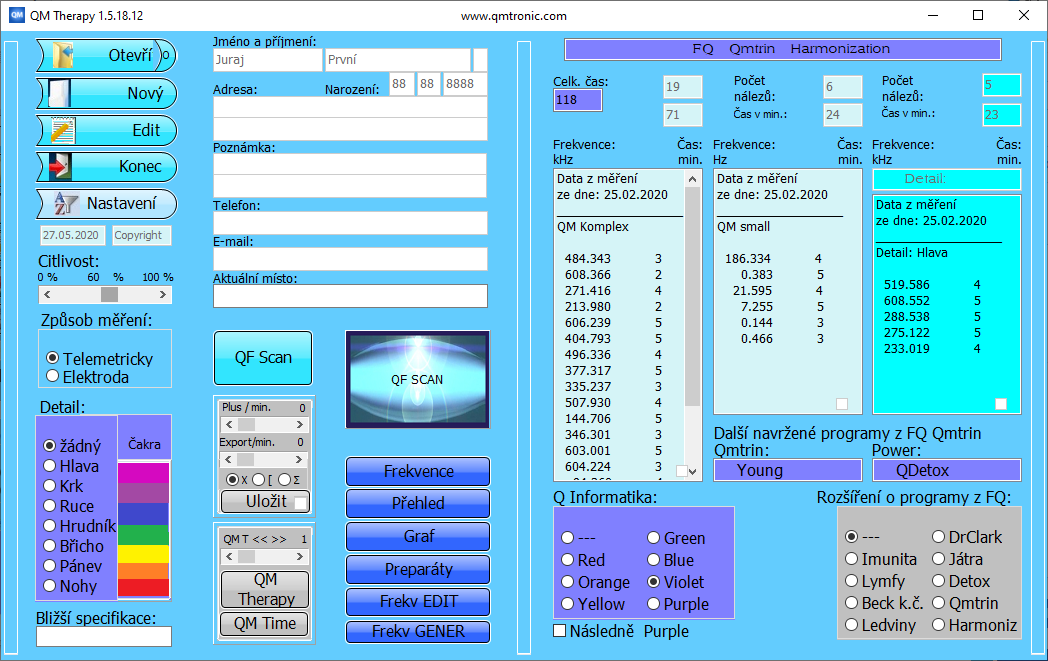The height and width of the screenshot is (661, 1048).
Task: Open the Přehled overview
Action: coord(418,503)
